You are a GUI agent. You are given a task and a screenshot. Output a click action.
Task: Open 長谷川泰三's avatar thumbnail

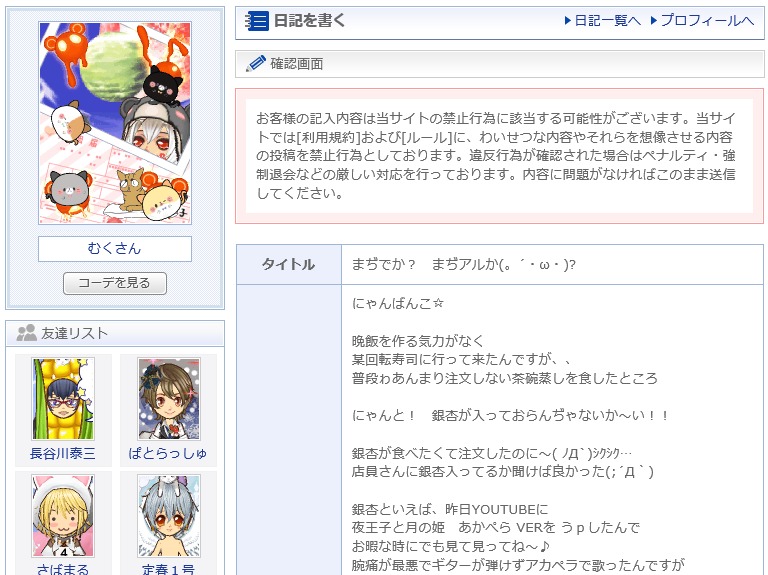(63, 399)
